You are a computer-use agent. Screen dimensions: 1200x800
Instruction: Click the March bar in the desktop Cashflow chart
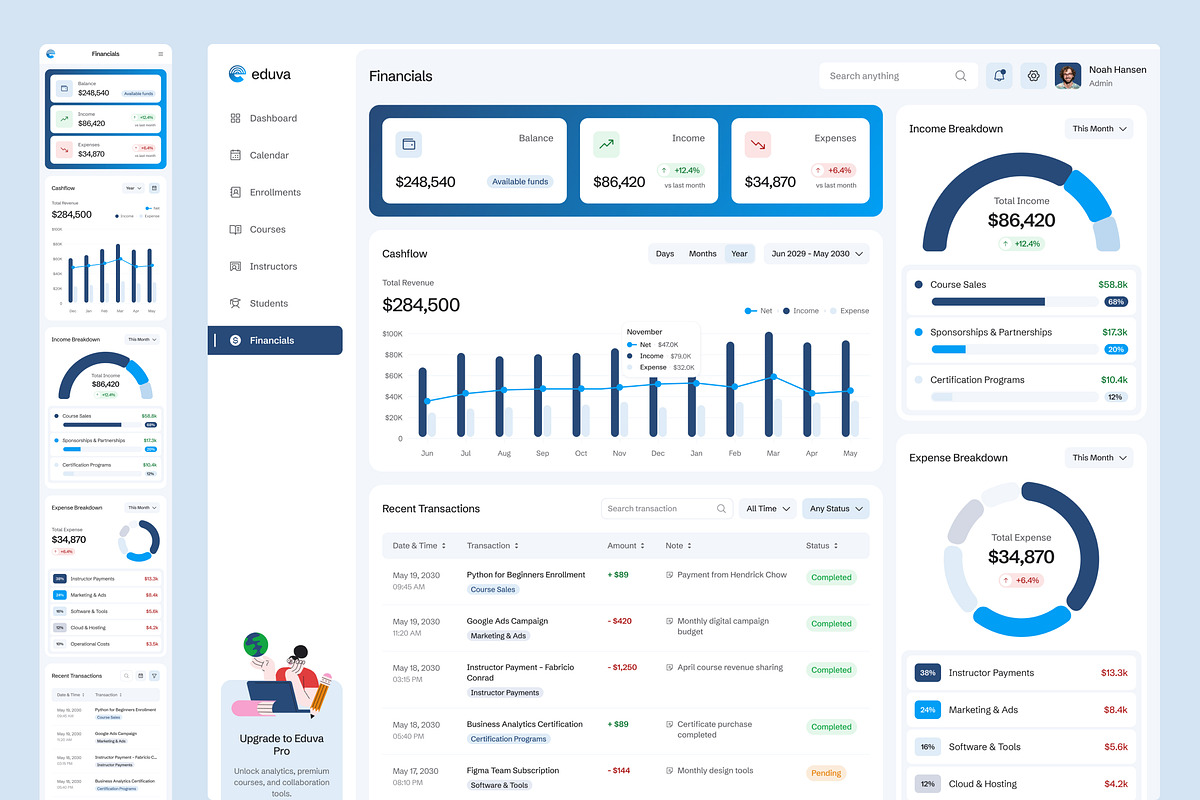pos(769,384)
